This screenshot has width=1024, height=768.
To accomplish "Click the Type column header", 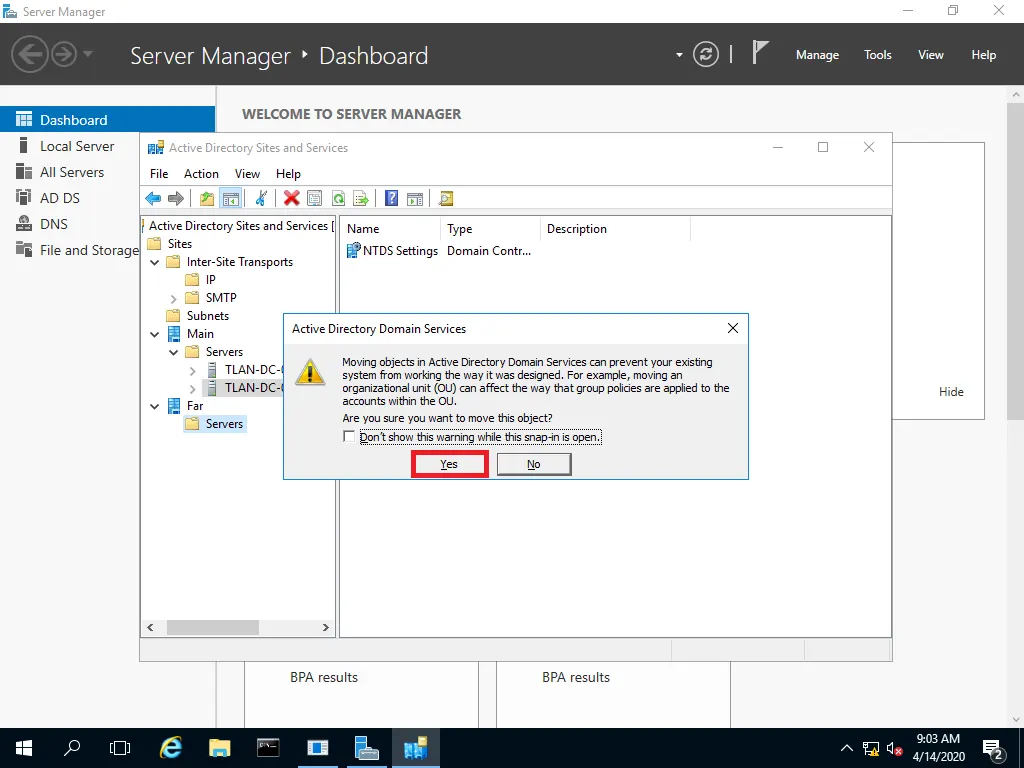I will click(491, 229).
